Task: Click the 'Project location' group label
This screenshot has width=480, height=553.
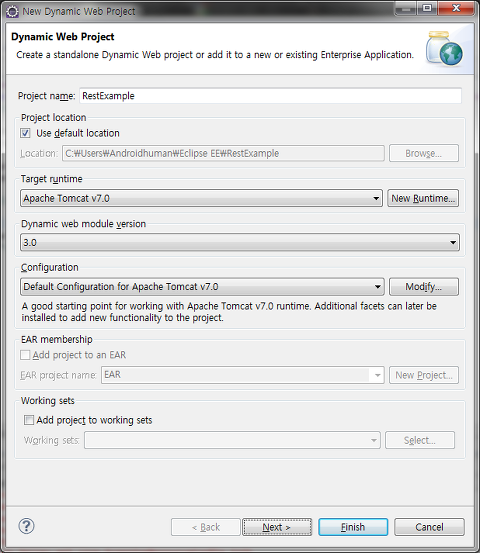Action: (54, 117)
